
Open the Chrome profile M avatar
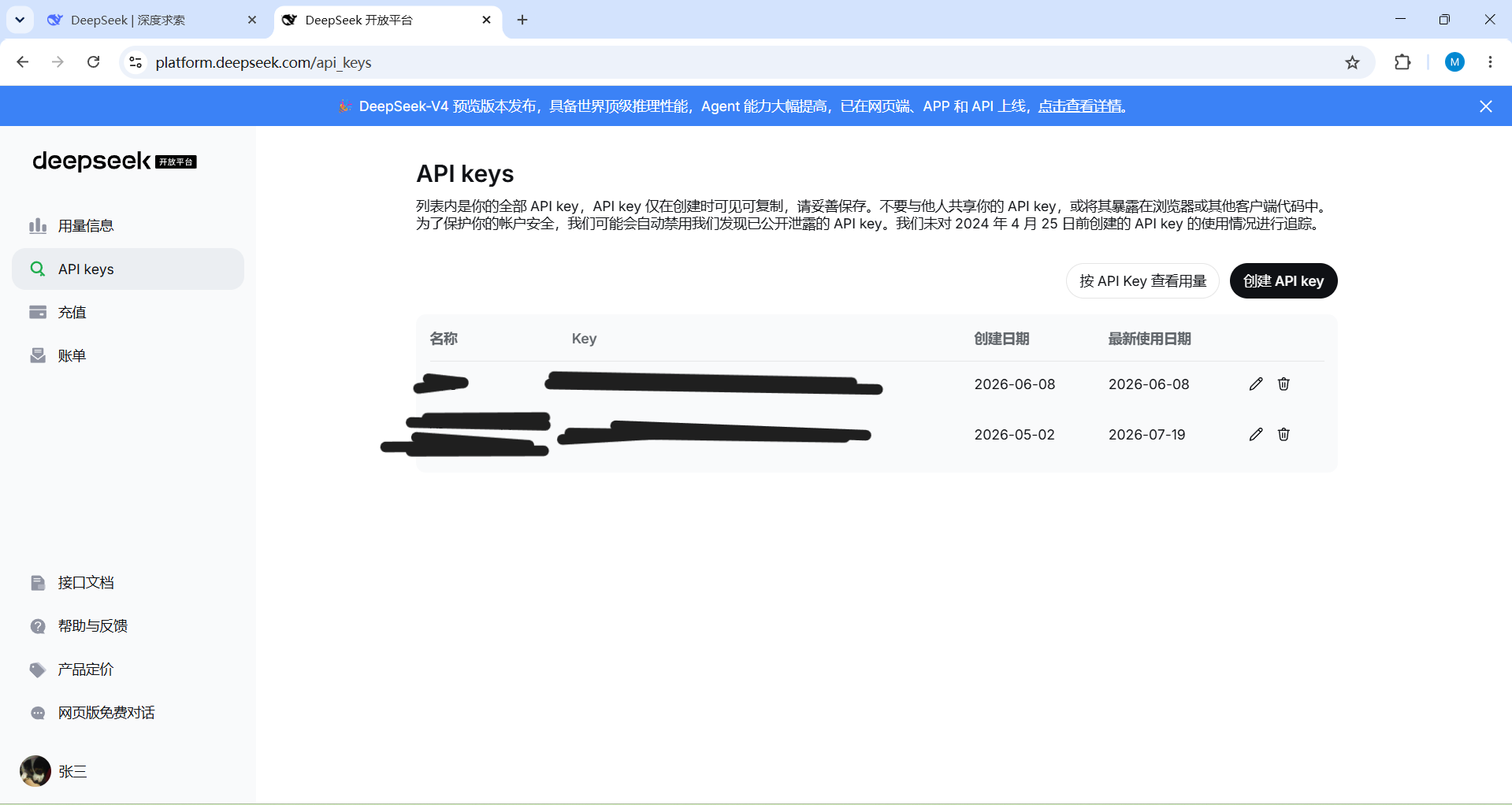click(1454, 62)
